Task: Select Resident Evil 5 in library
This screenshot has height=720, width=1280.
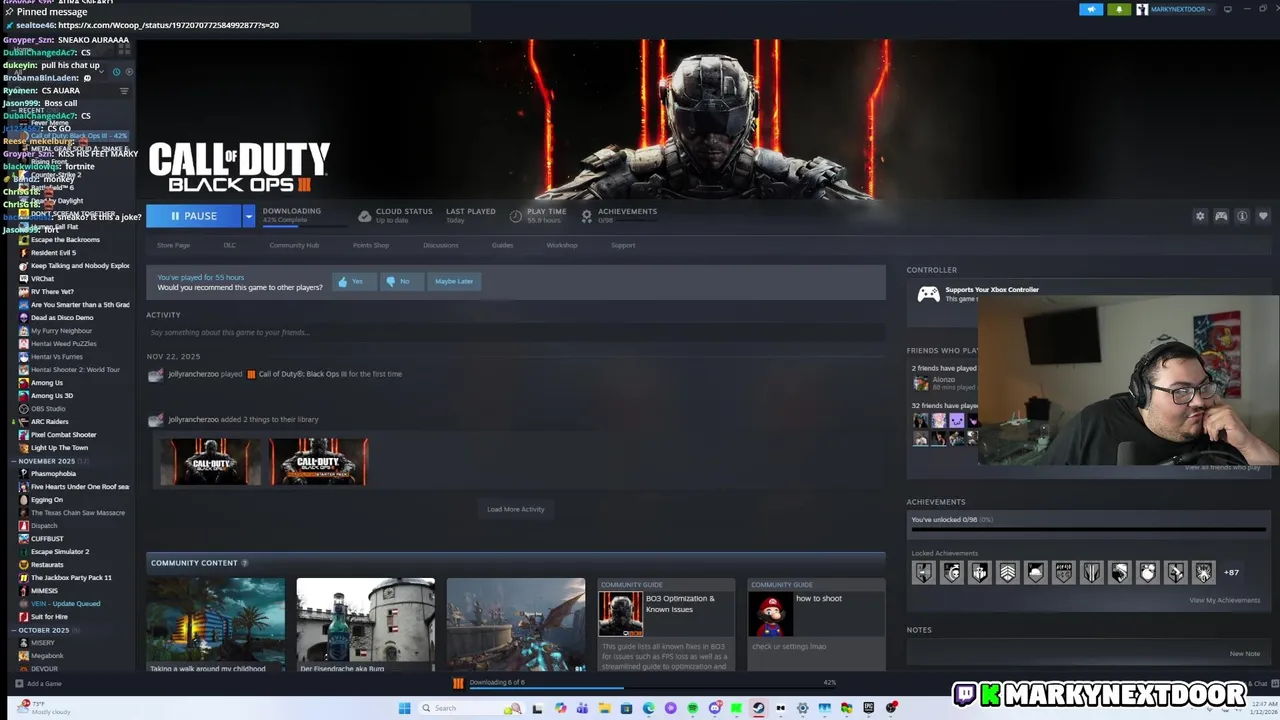Action: point(53,253)
